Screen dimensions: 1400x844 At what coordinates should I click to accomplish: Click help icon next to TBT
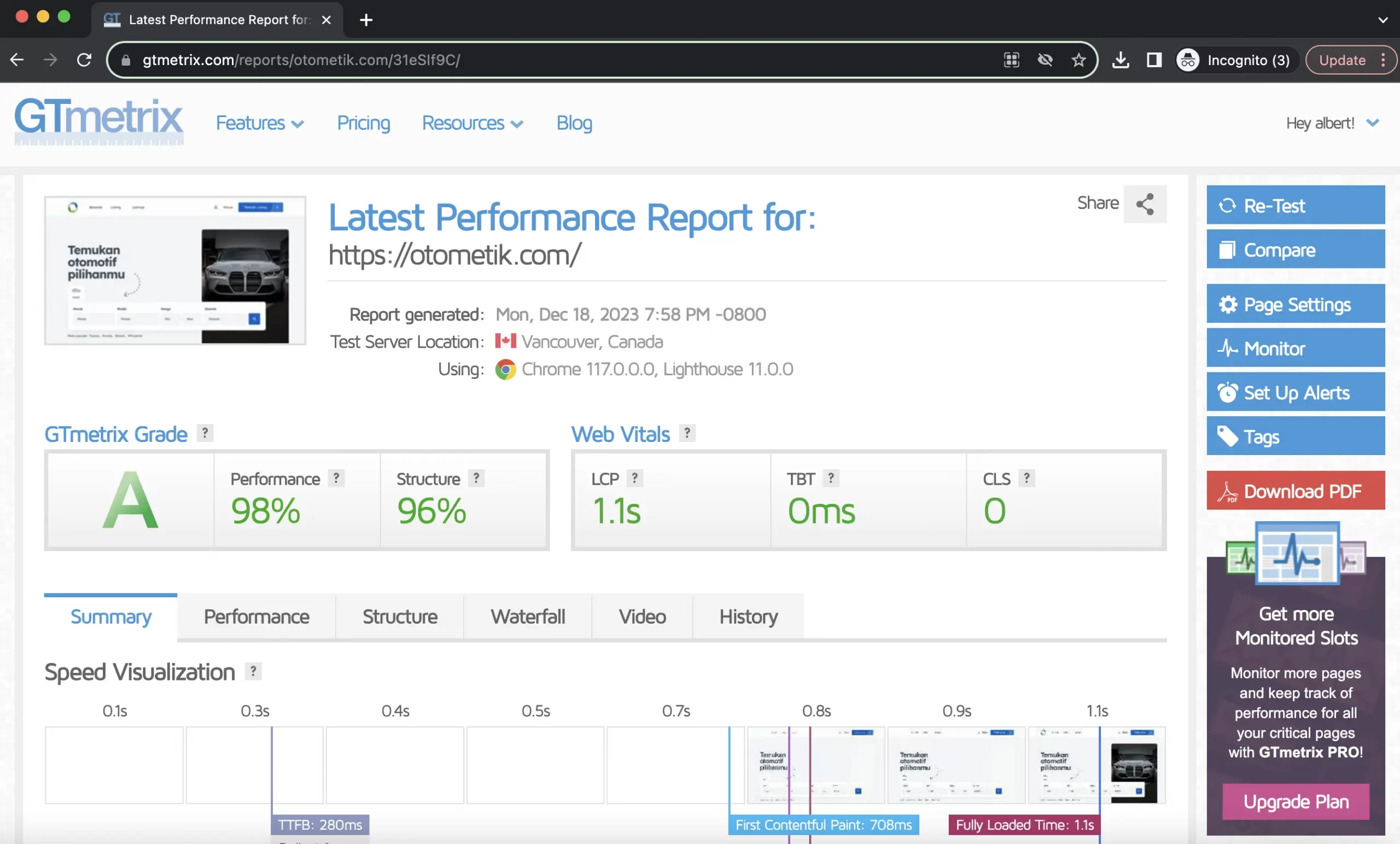[x=831, y=479]
